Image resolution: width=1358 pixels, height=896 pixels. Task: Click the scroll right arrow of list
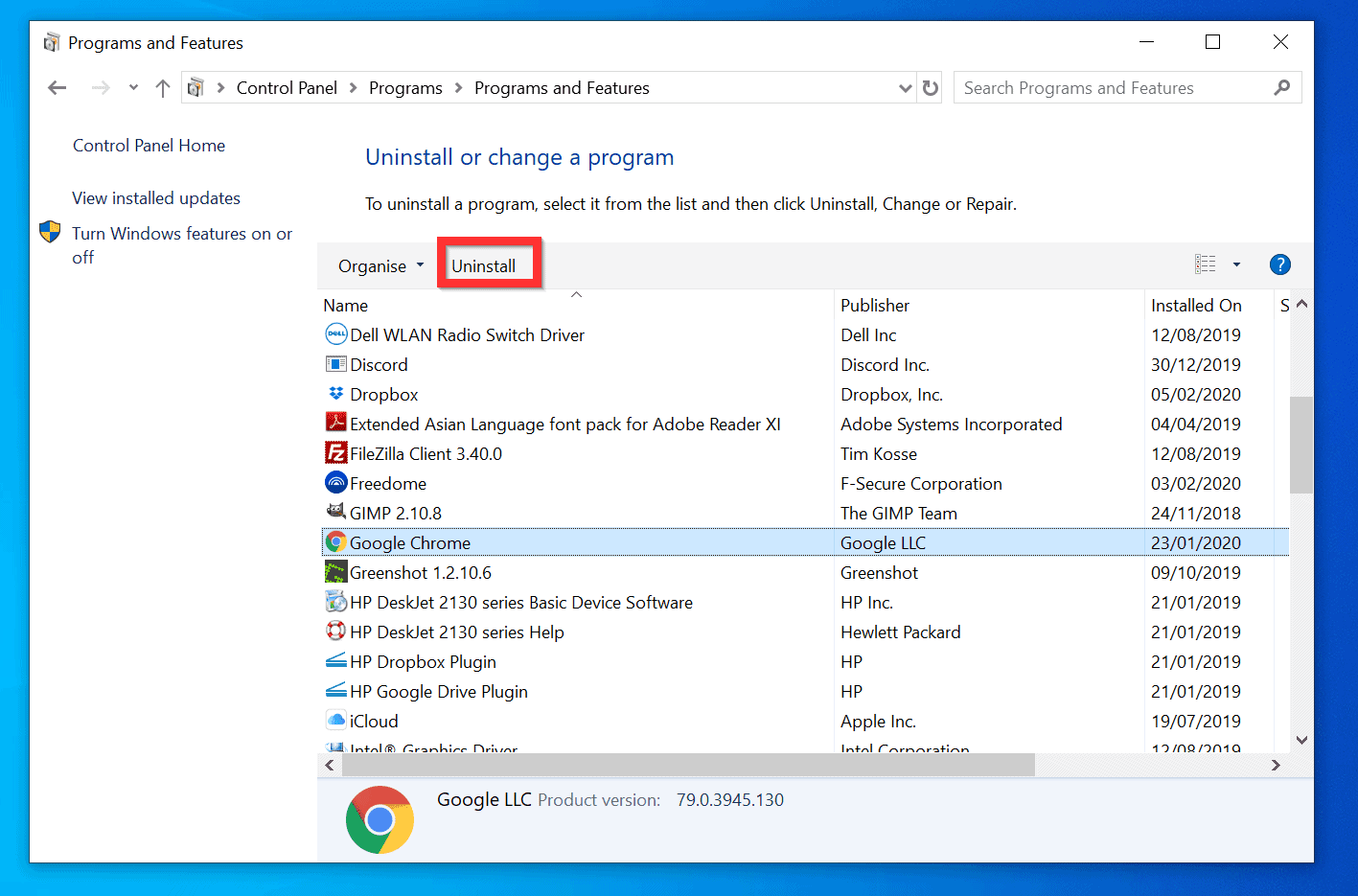point(1276,765)
